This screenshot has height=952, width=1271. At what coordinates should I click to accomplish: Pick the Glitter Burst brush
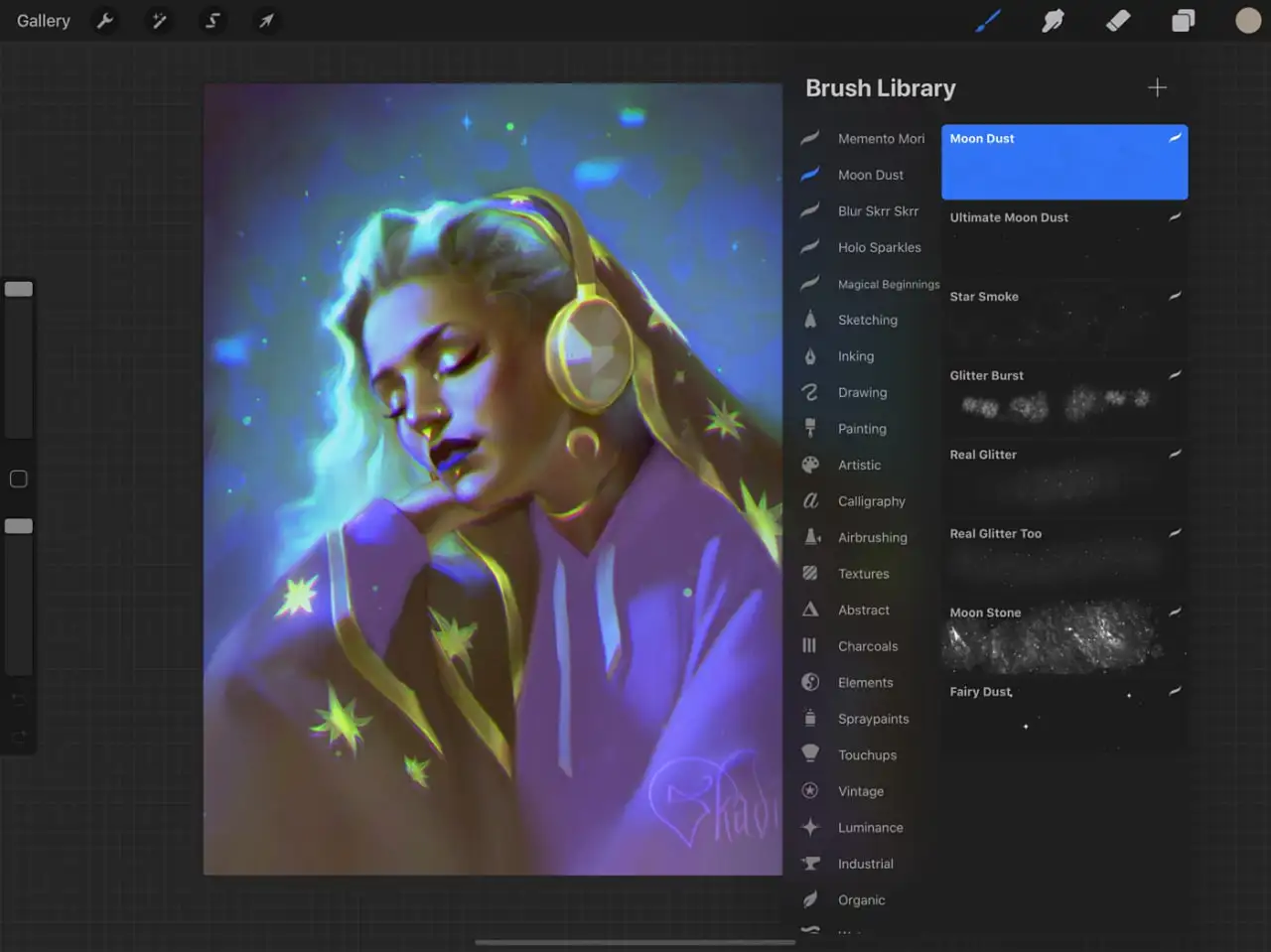[1064, 400]
